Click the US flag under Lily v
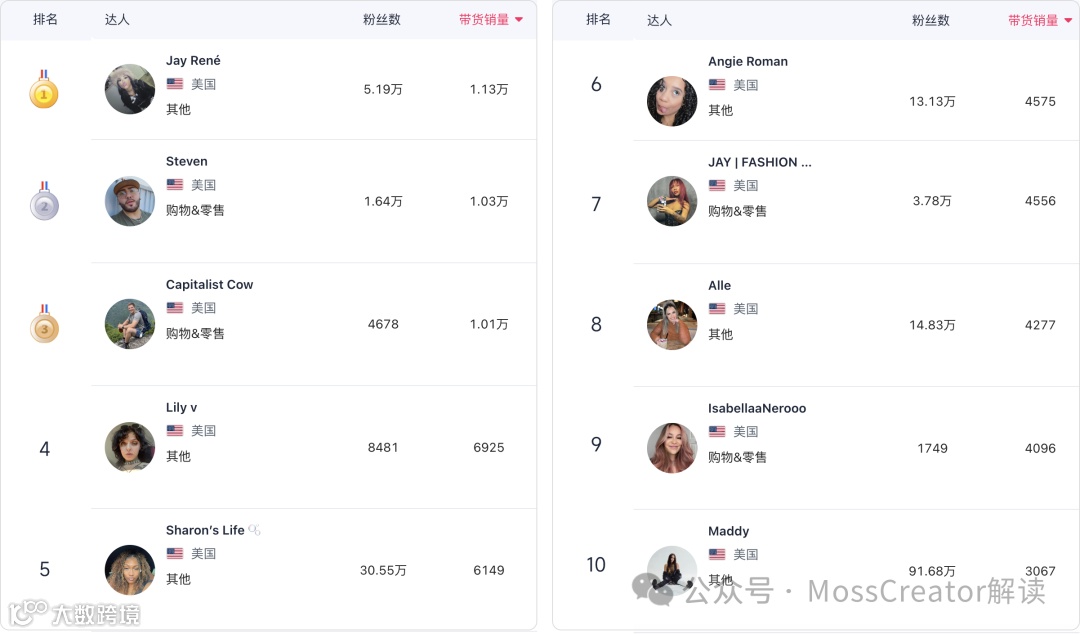Screen dimensions: 1080x634 175,431
